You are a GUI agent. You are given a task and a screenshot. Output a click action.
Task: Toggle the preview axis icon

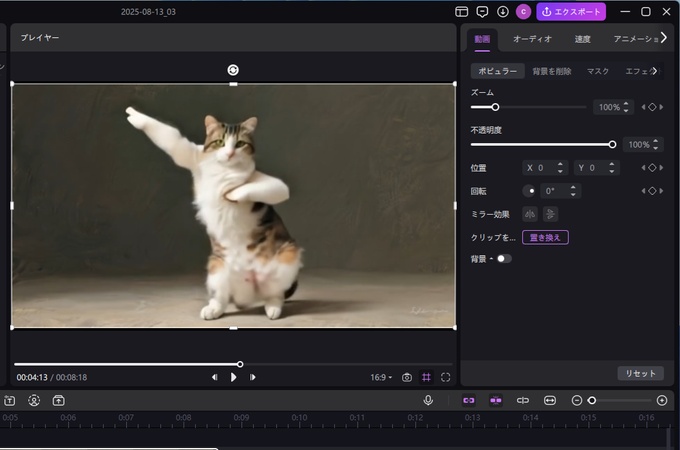pos(523,400)
